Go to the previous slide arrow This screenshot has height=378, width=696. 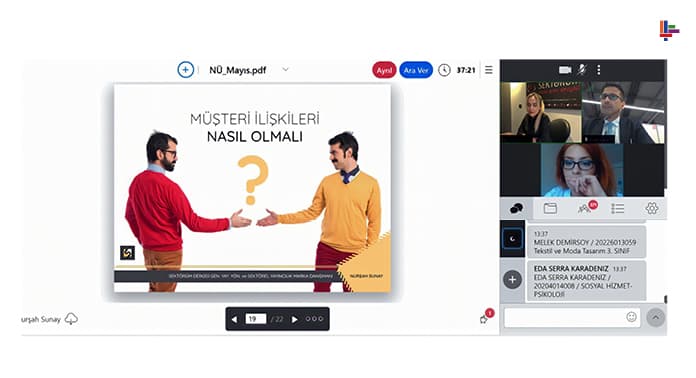pyautogui.click(x=234, y=319)
